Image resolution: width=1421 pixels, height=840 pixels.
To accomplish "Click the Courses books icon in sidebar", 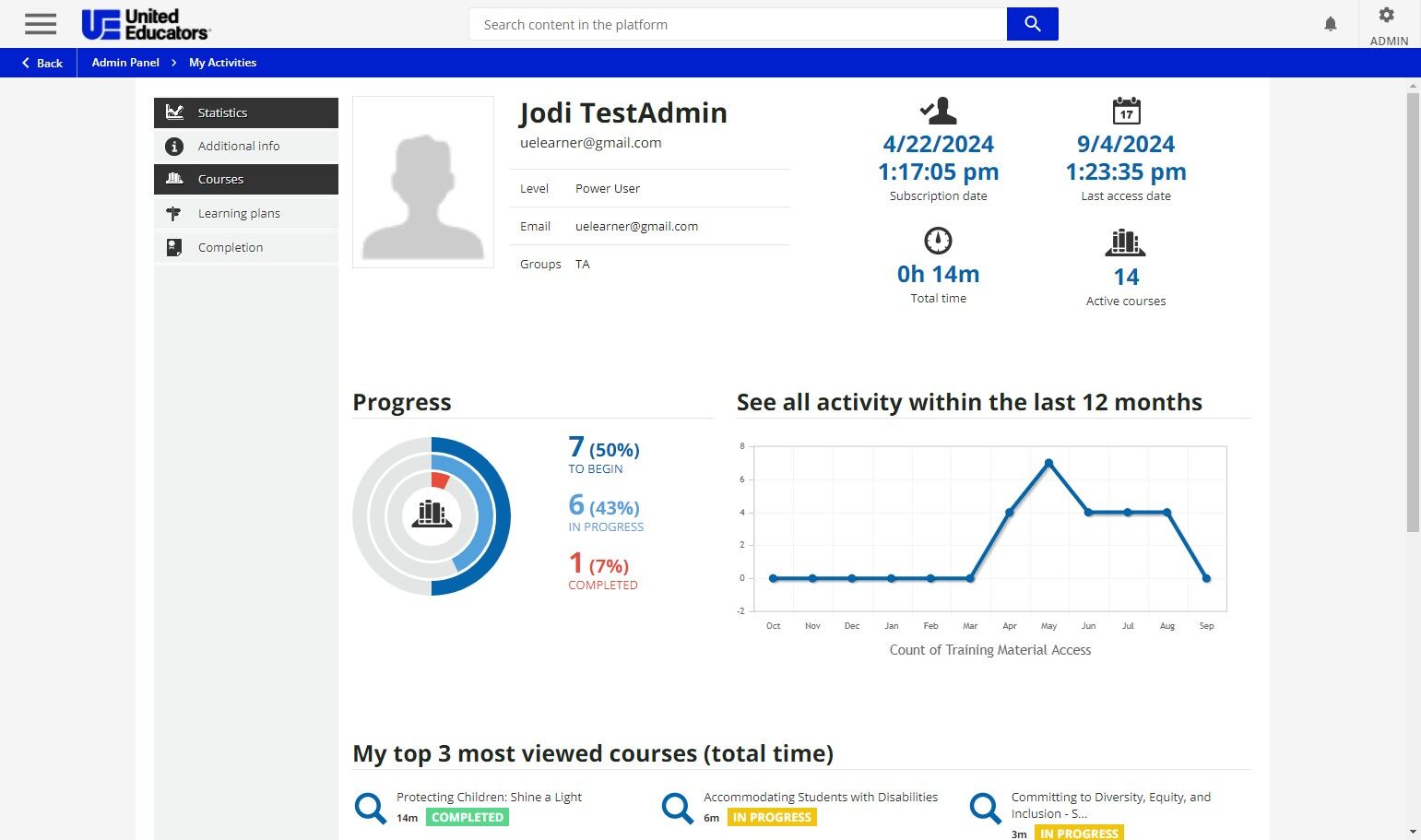I will point(174,179).
